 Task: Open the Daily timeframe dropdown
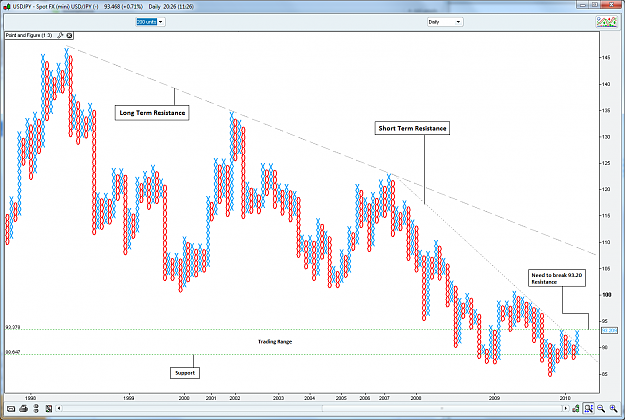pos(445,22)
